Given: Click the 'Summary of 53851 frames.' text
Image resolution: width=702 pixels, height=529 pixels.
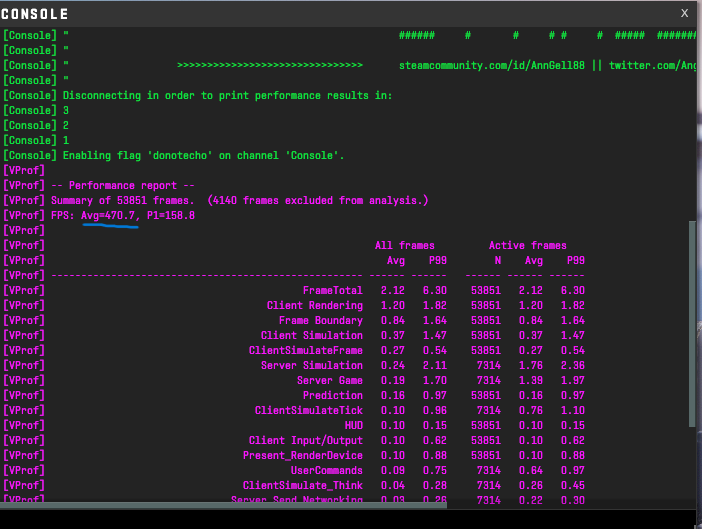Looking at the screenshot, I should point(123,201).
